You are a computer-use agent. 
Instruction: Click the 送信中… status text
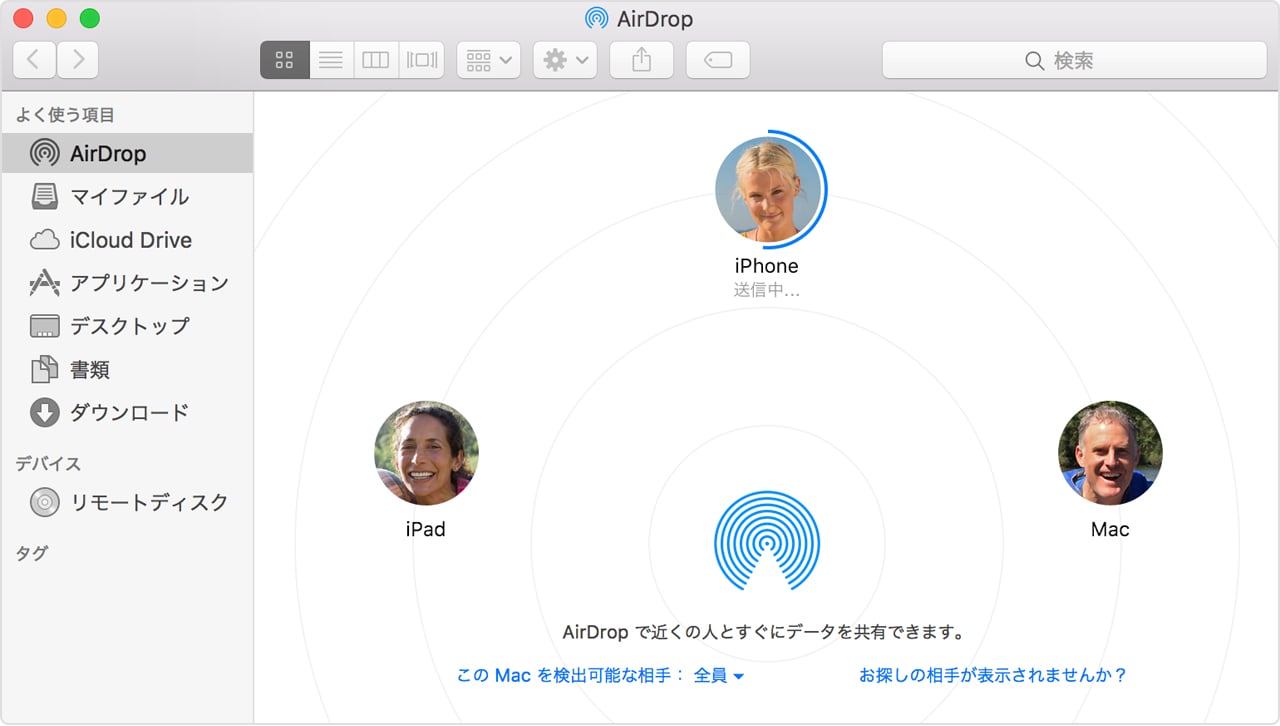coord(767,291)
